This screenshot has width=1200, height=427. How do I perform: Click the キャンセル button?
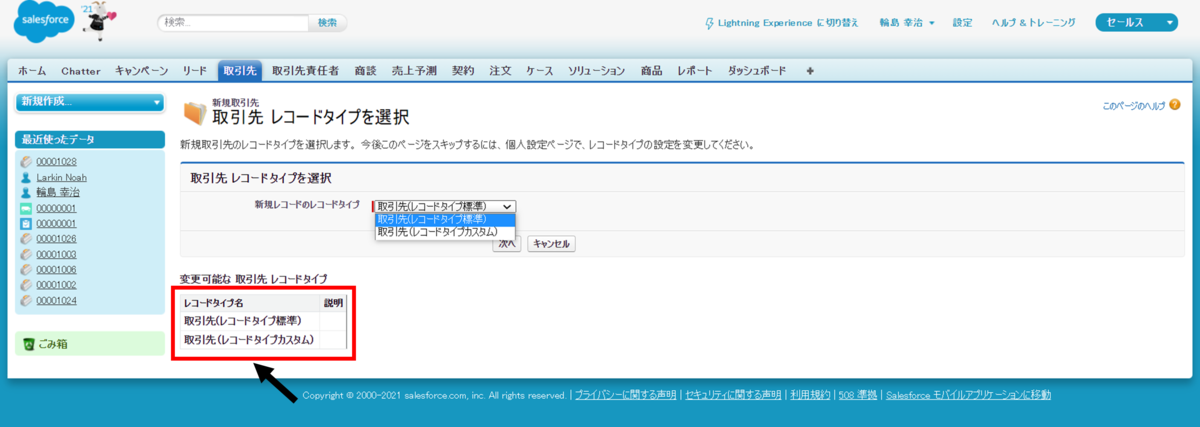(x=550, y=244)
